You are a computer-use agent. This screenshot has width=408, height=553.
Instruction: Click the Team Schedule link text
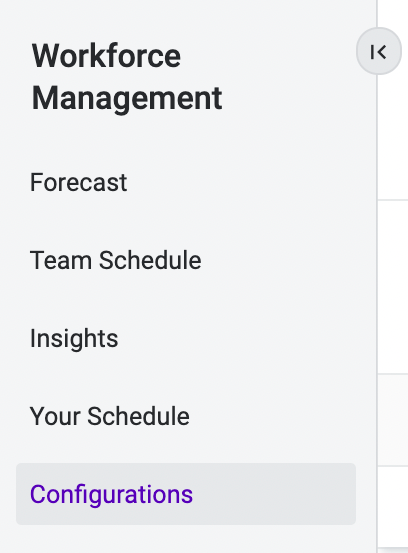point(116,261)
